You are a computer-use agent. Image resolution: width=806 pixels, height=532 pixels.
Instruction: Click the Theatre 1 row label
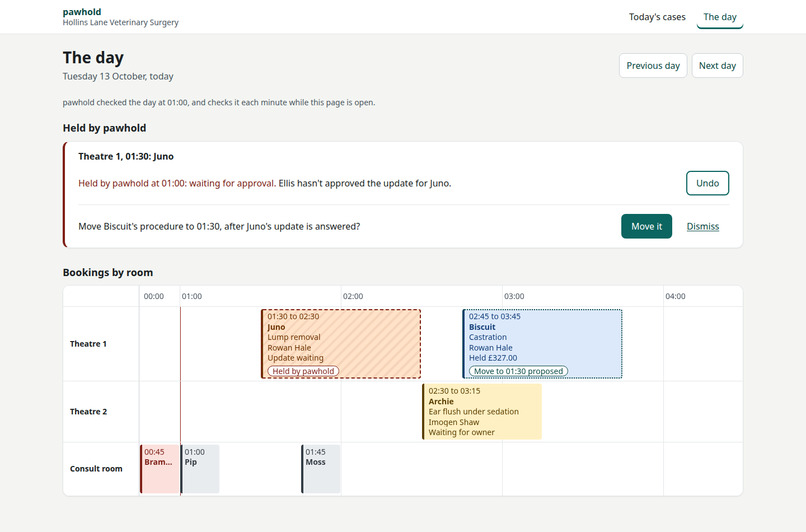pos(88,344)
